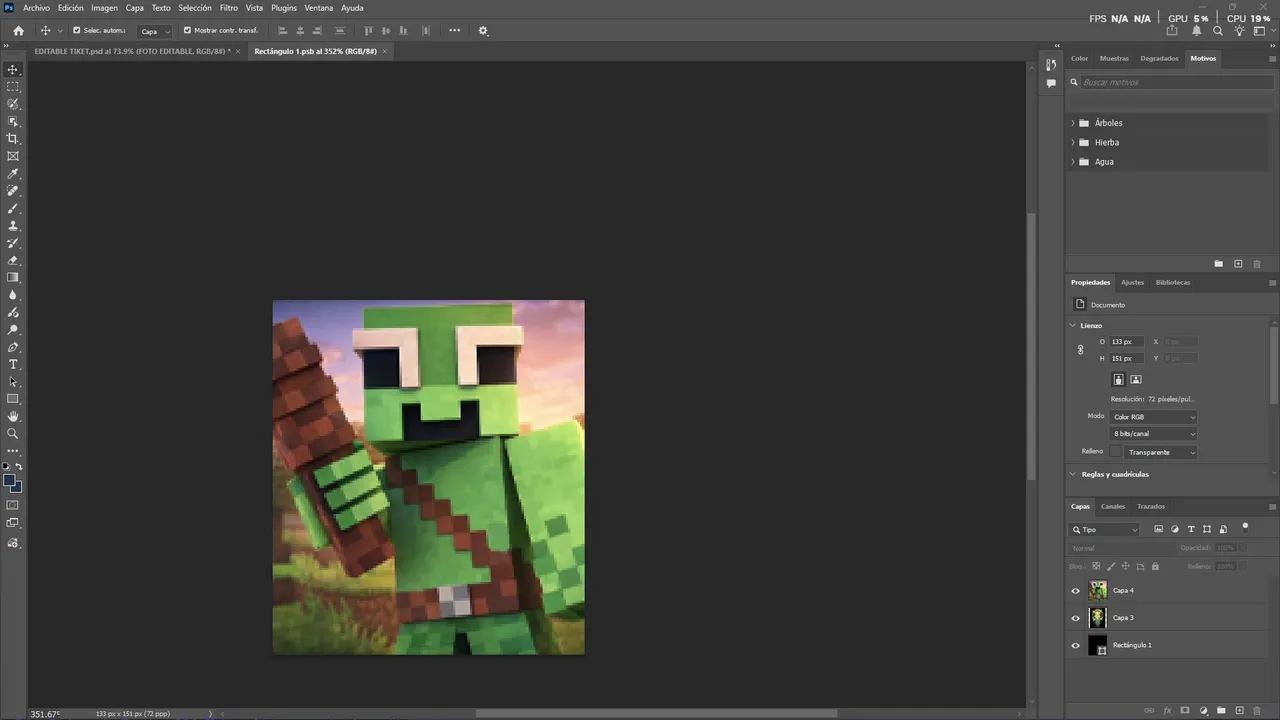Image resolution: width=1280 pixels, height=720 pixels.
Task: Select the Horizontal Type tool
Action: point(13,365)
